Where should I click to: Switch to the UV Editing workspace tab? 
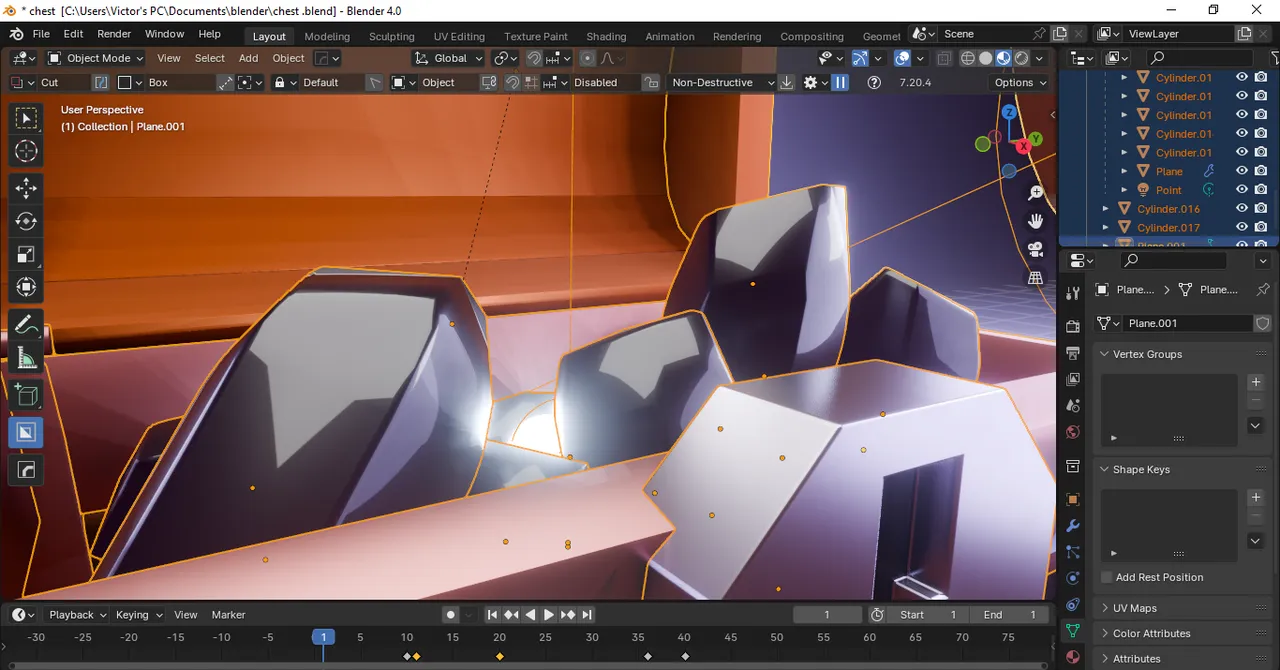(x=459, y=36)
